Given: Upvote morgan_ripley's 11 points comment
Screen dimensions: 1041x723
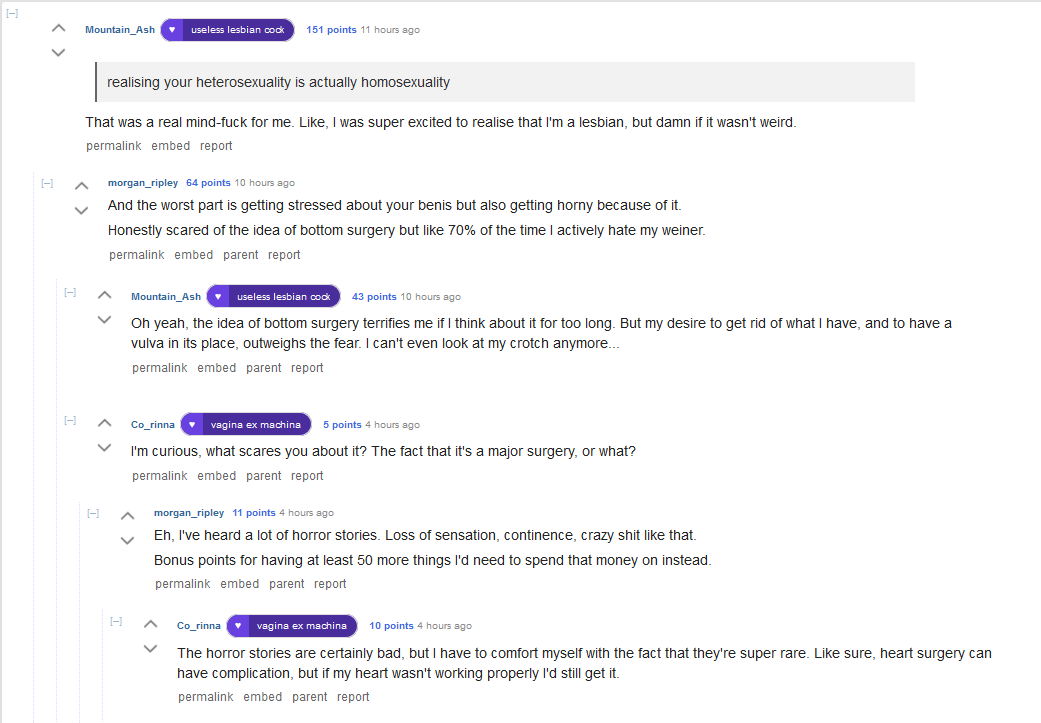Looking at the screenshot, I should pos(127,516).
